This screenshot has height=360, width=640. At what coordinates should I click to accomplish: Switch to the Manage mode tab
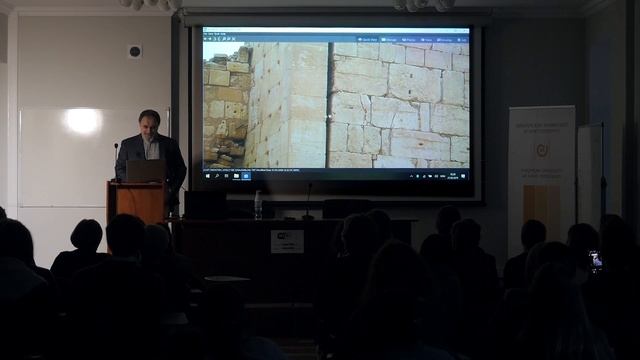(x=389, y=40)
